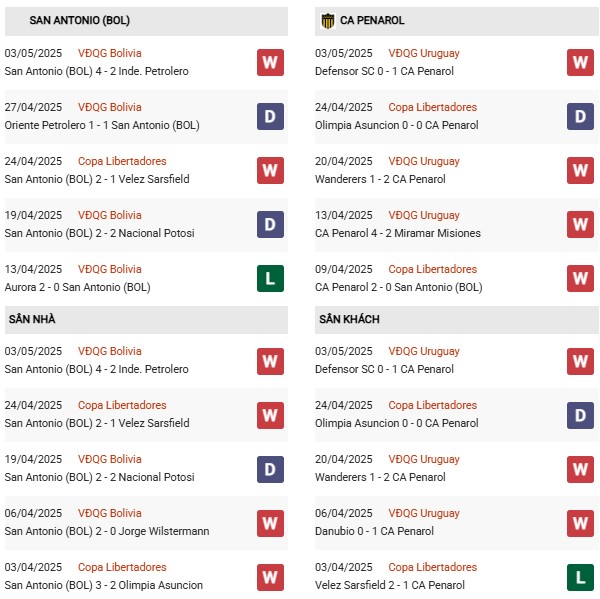The height and width of the screenshot is (599, 600).
Task: Click the CA Penarol club crest icon
Action: click(x=328, y=21)
